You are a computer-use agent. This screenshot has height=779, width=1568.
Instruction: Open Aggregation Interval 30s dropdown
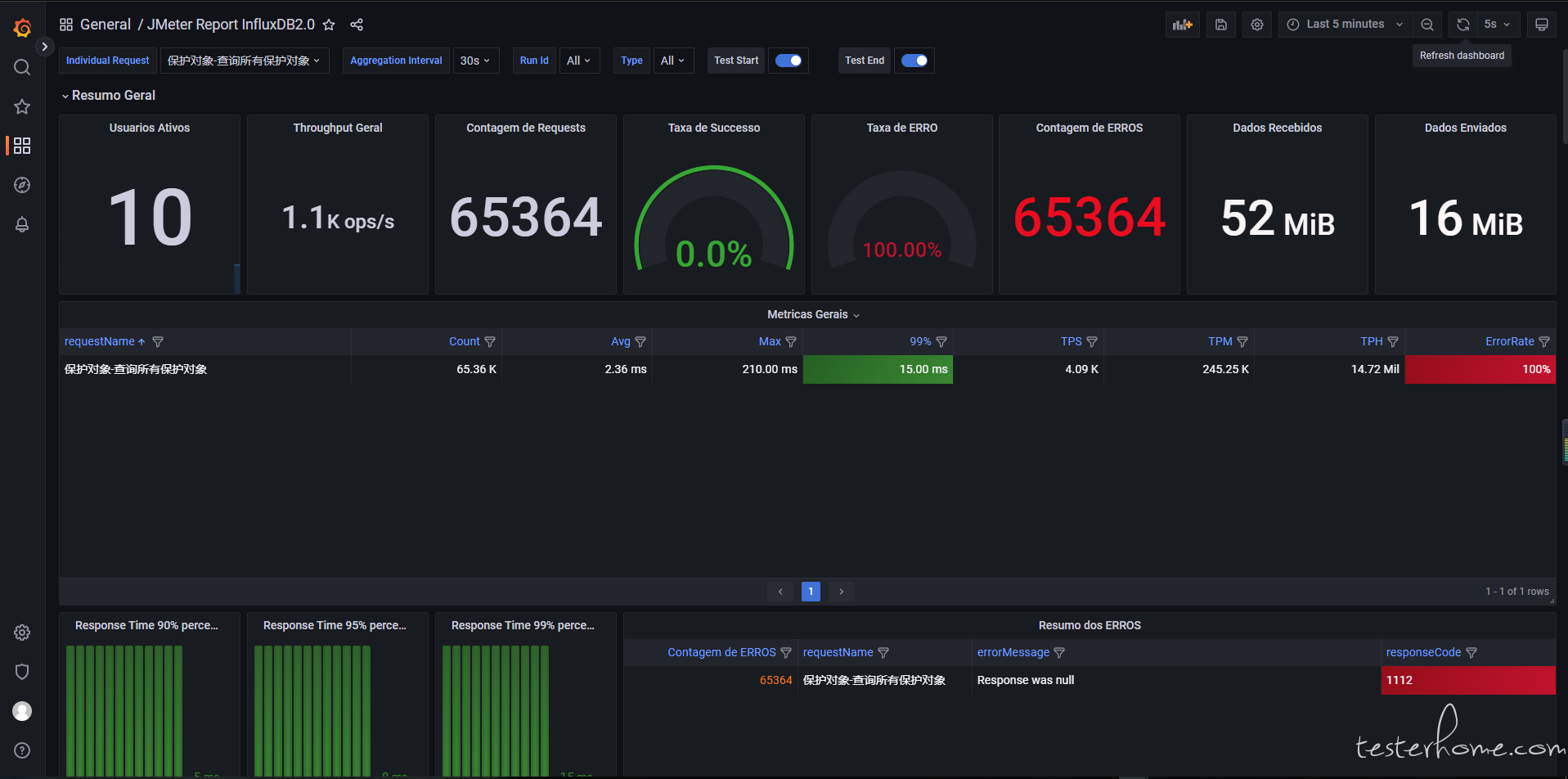pyautogui.click(x=475, y=61)
